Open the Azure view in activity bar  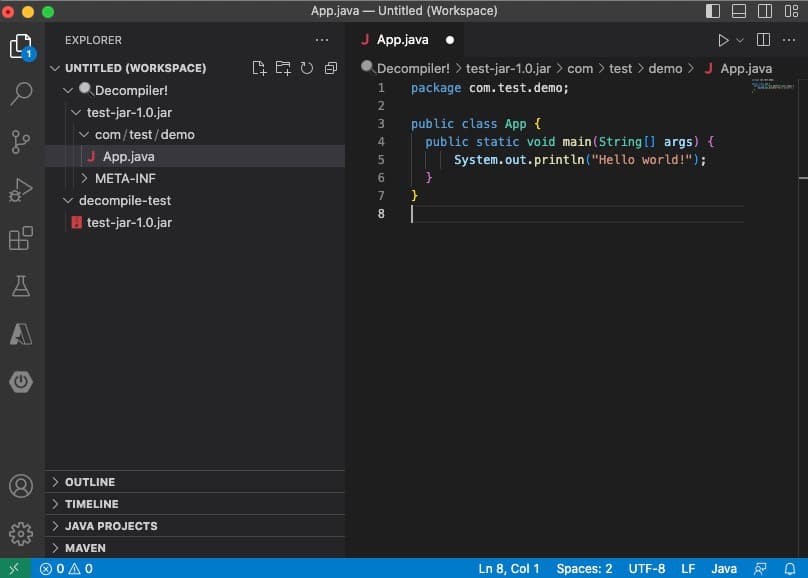21,334
